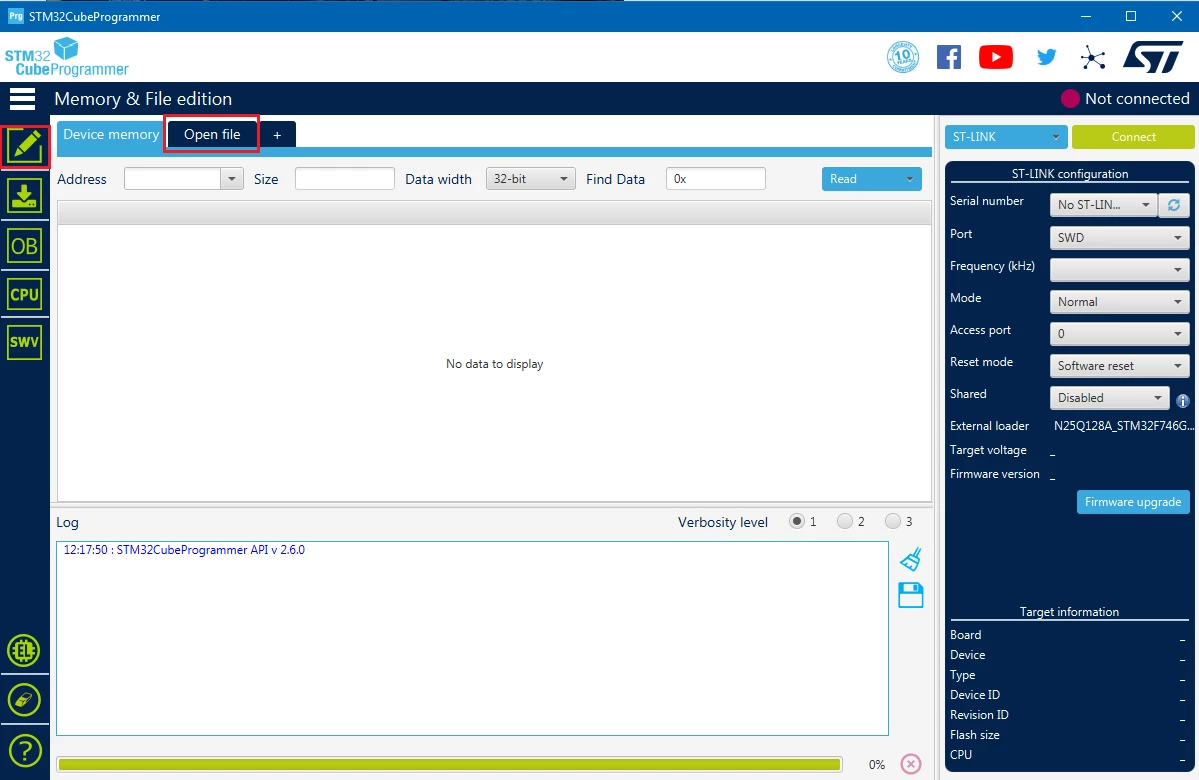Image resolution: width=1199 pixels, height=780 pixels.
Task: Click the Shared mode info icon
Action: pyautogui.click(x=1183, y=400)
